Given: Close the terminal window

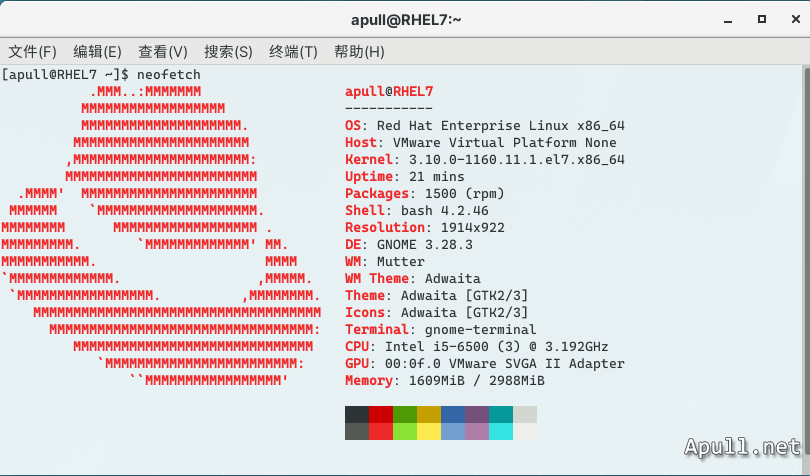Looking at the screenshot, I should coord(796,19).
